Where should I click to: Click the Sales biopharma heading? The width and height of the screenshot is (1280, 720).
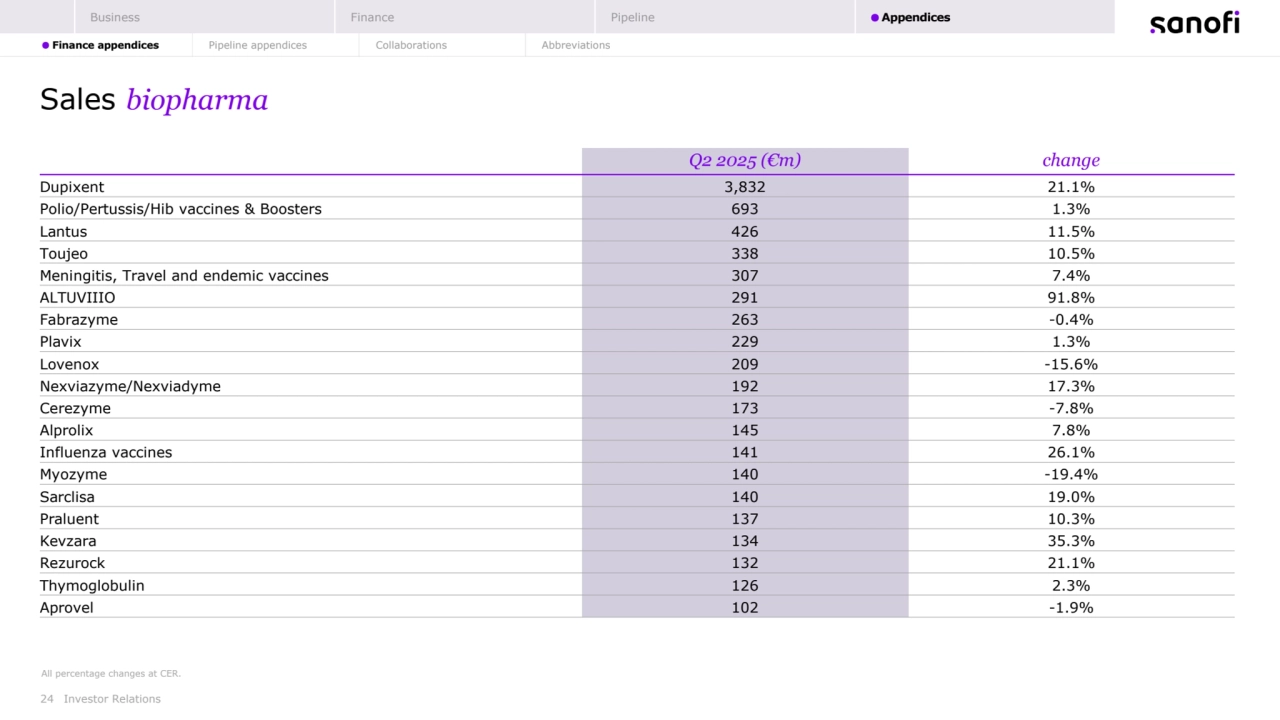tap(154, 100)
